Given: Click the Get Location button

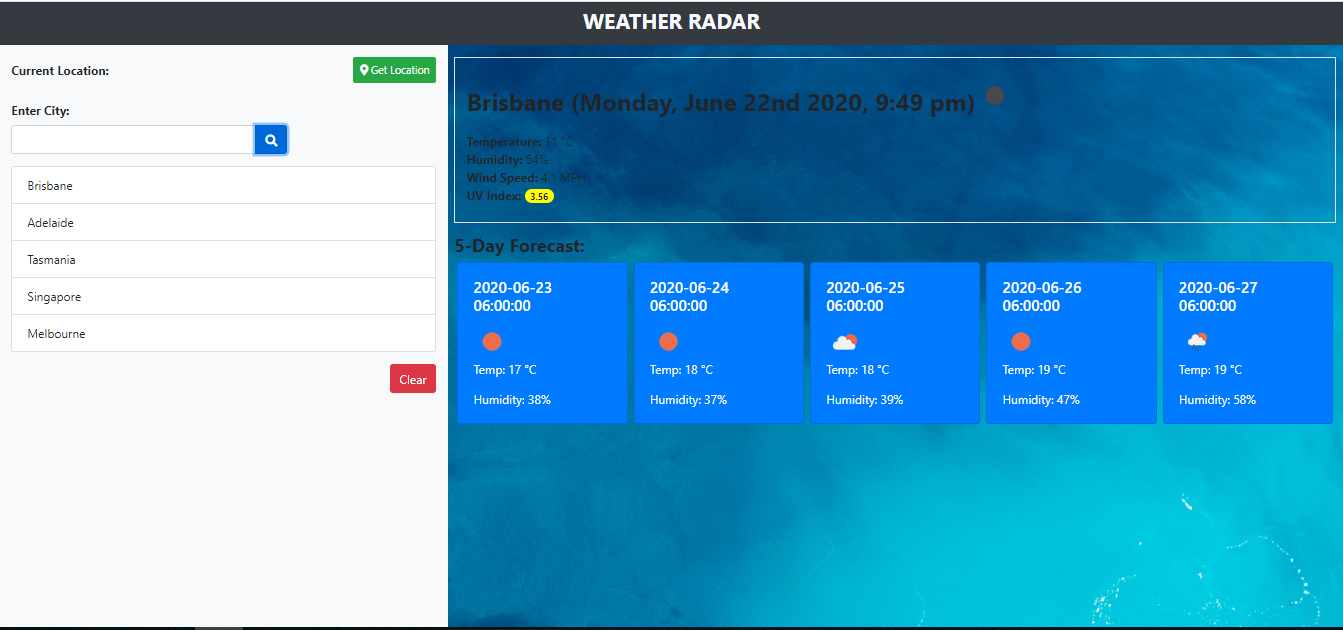Looking at the screenshot, I should pos(394,70).
